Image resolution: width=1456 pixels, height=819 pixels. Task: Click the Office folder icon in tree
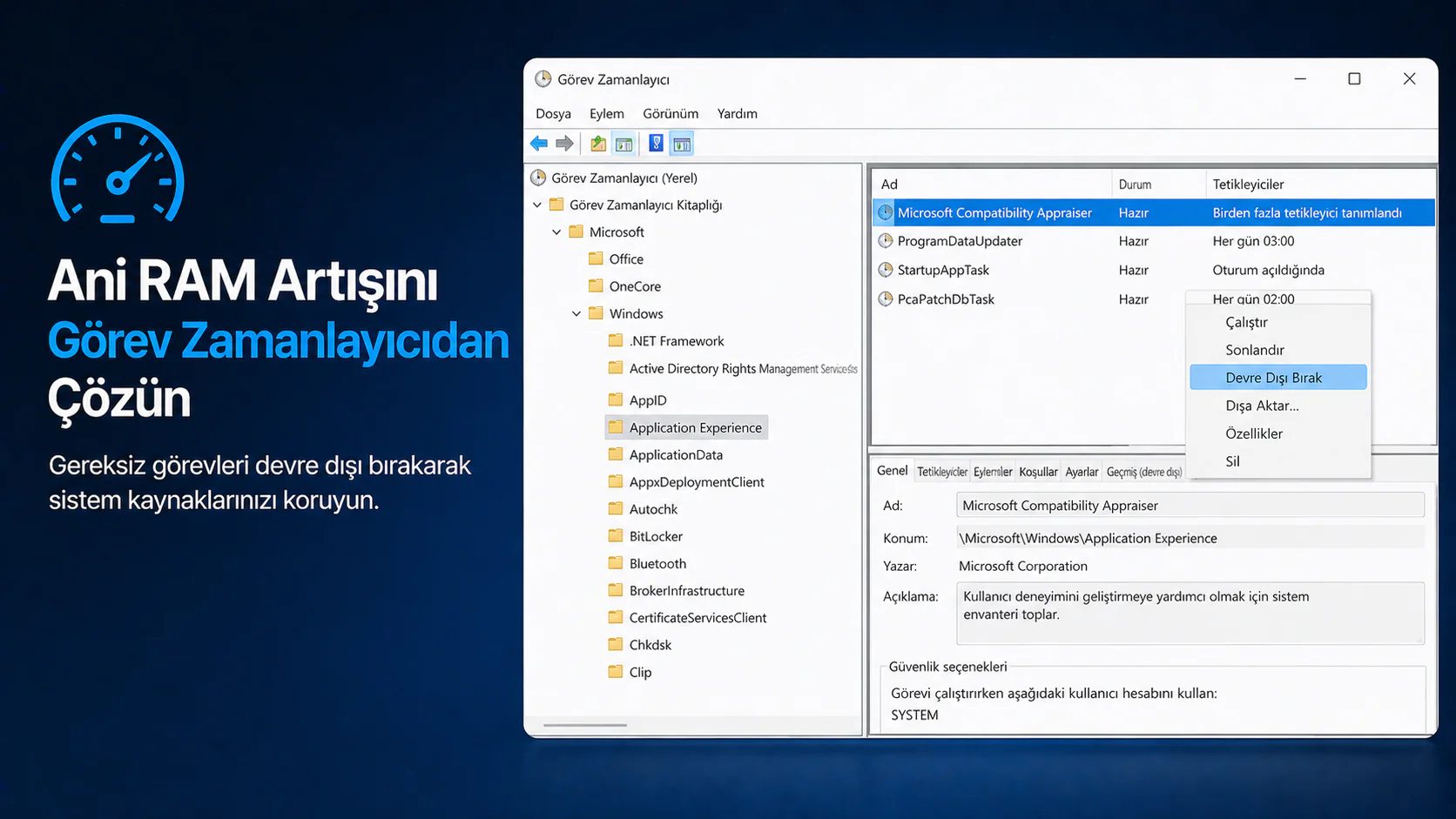[596, 258]
